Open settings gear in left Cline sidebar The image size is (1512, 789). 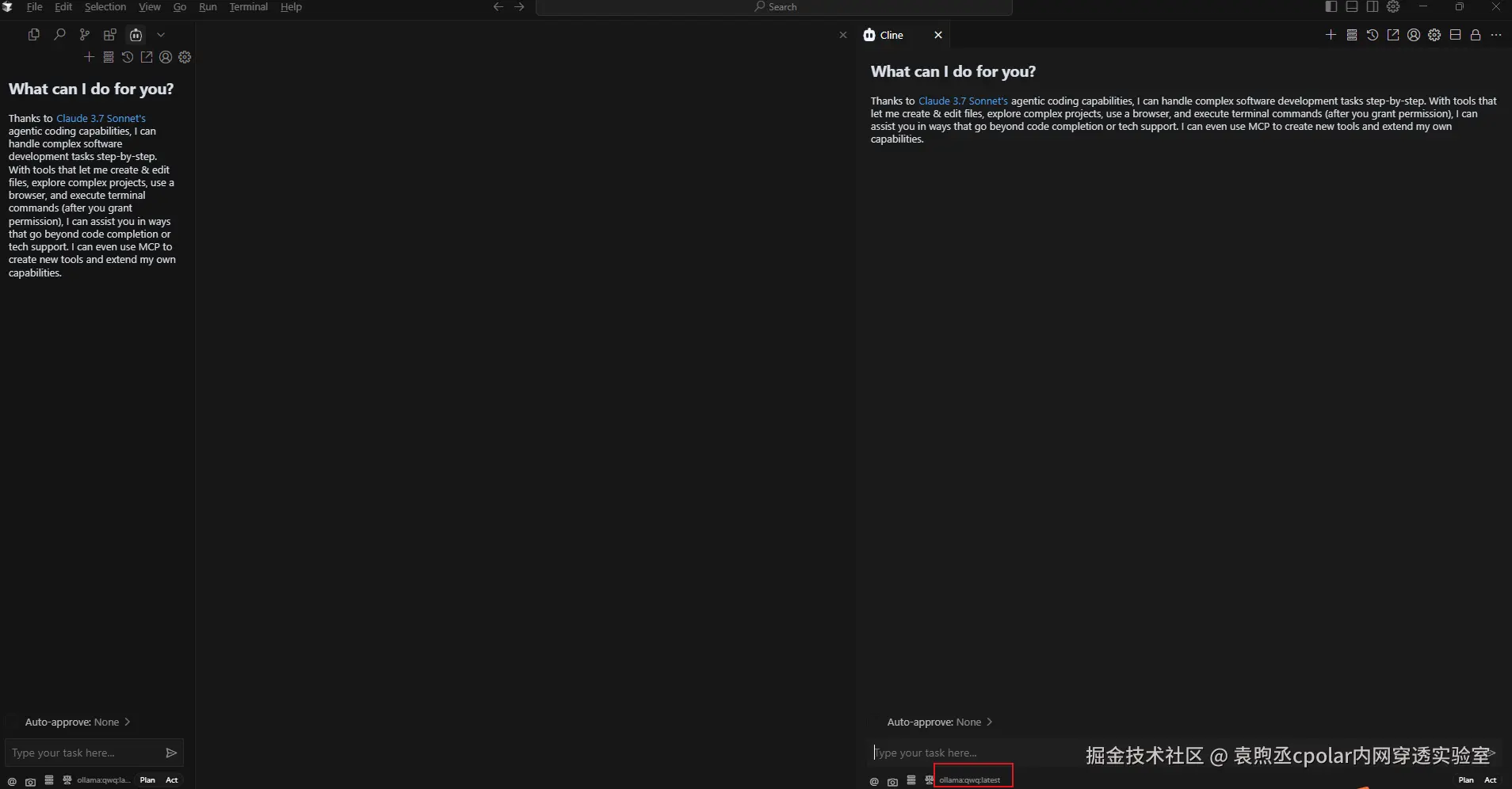(185, 57)
